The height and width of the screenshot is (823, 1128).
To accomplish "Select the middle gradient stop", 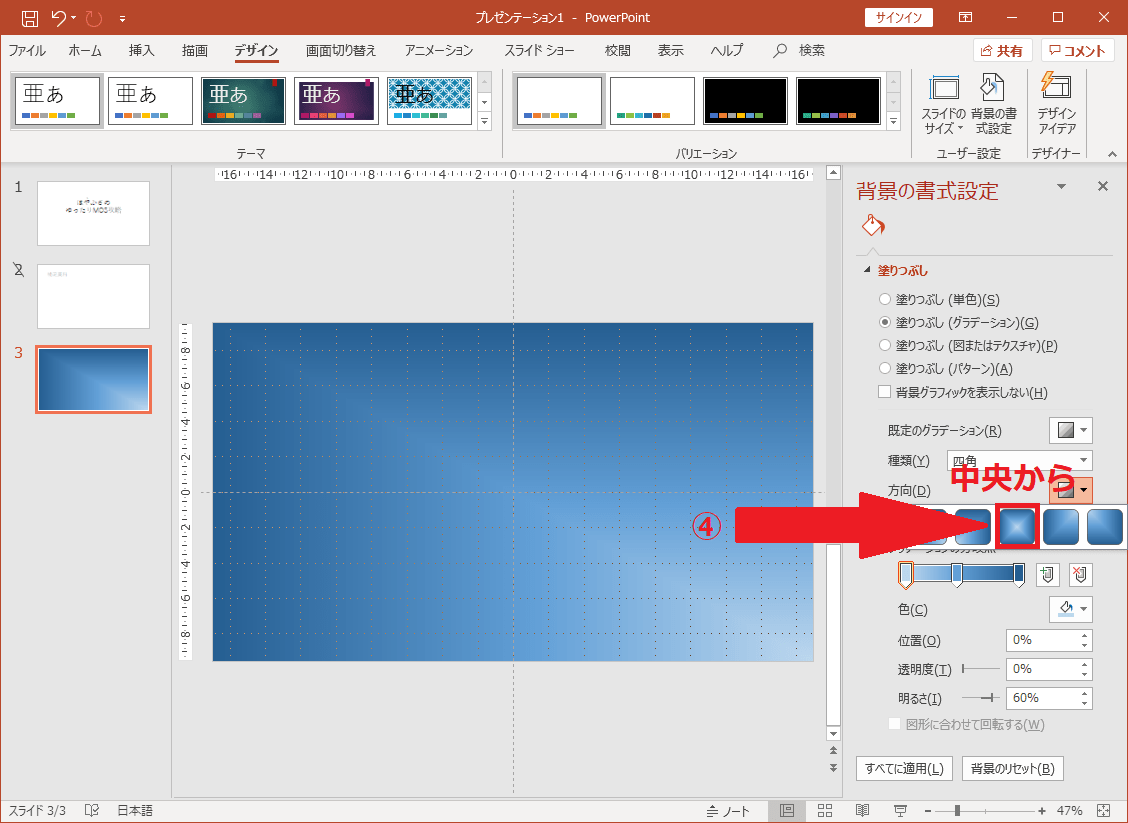I will tap(957, 575).
